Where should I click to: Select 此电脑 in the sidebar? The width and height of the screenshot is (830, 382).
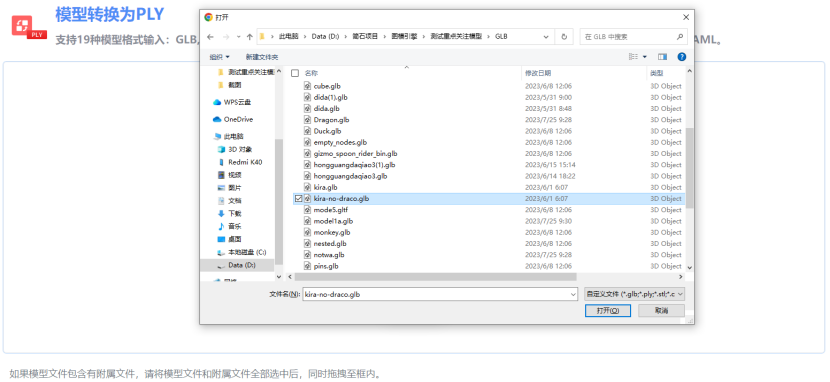[228, 136]
